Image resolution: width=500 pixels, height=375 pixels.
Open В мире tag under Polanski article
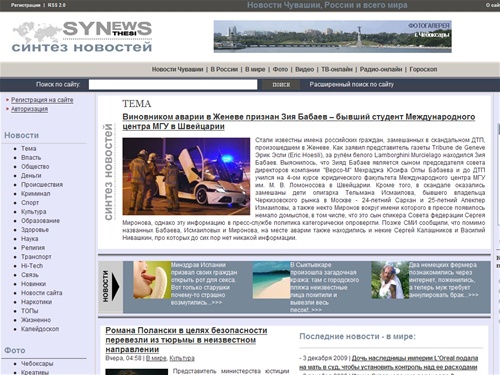156,358
